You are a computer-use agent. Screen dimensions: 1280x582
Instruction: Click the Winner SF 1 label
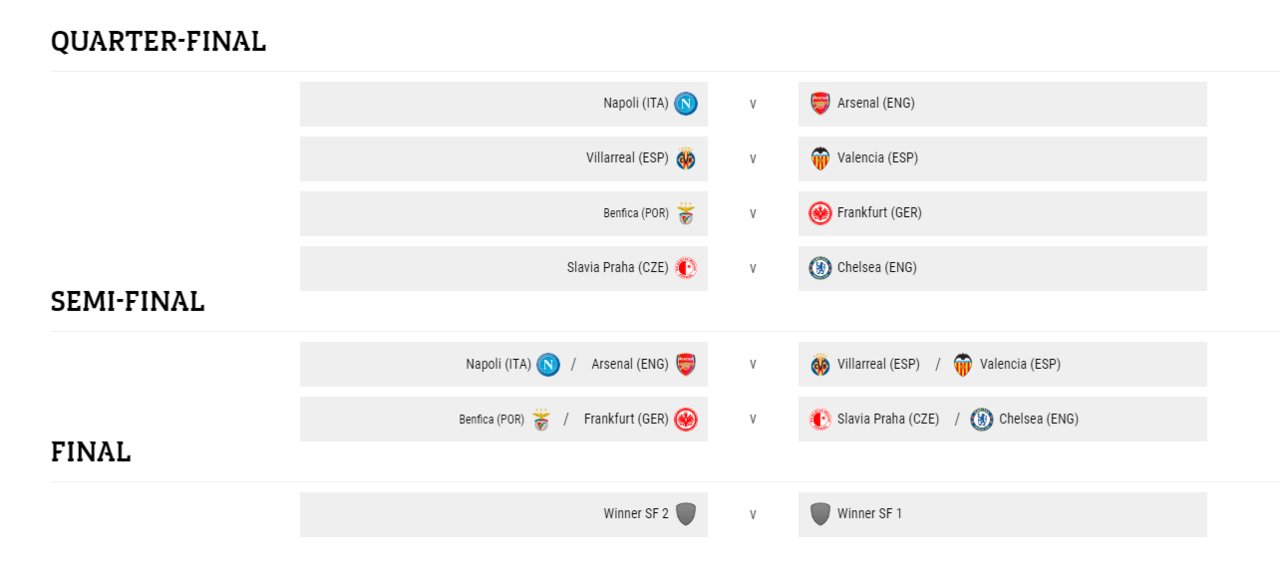(x=870, y=514)
